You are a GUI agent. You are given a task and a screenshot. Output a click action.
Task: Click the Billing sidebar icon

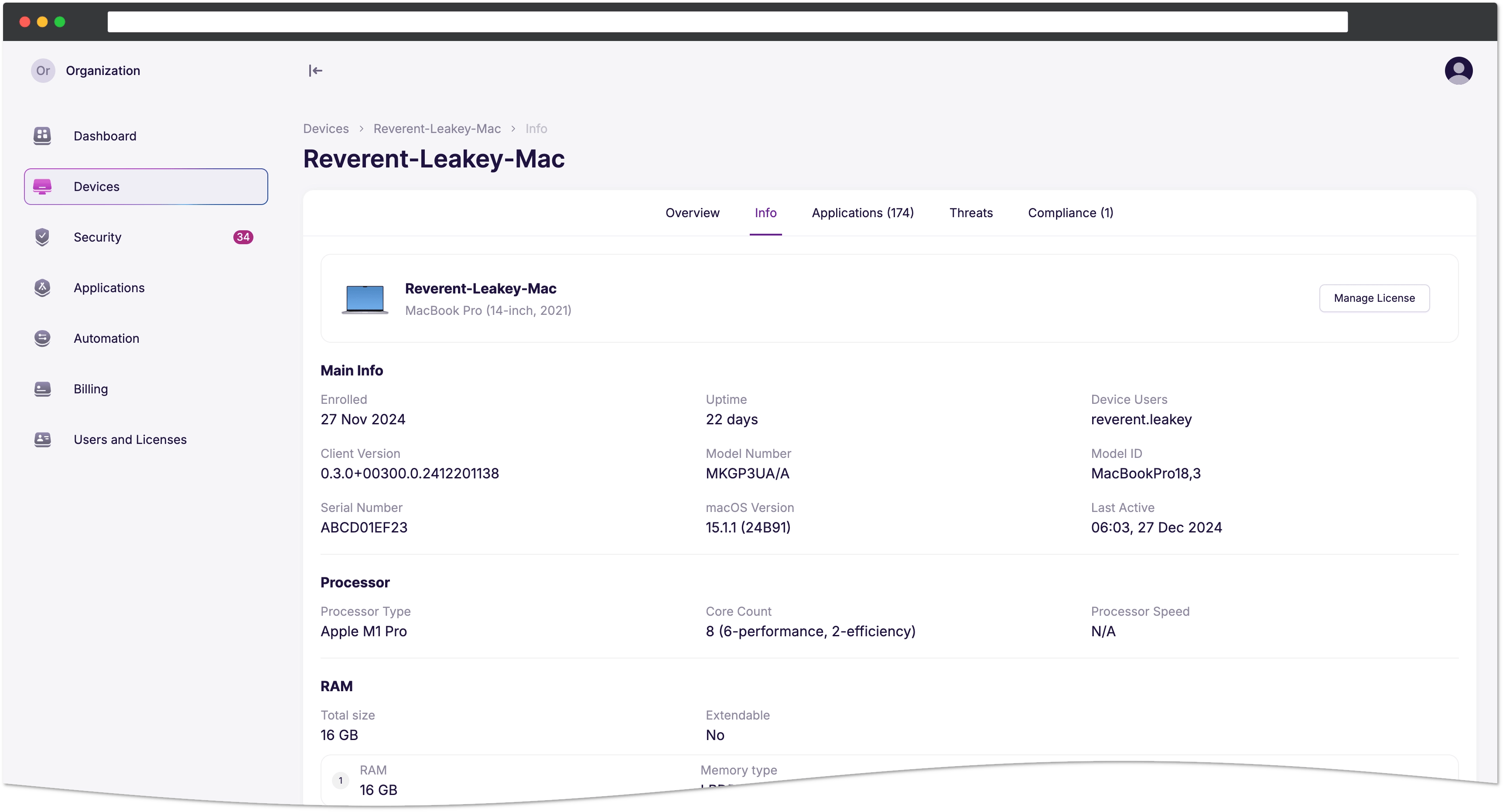click(42, 389)
